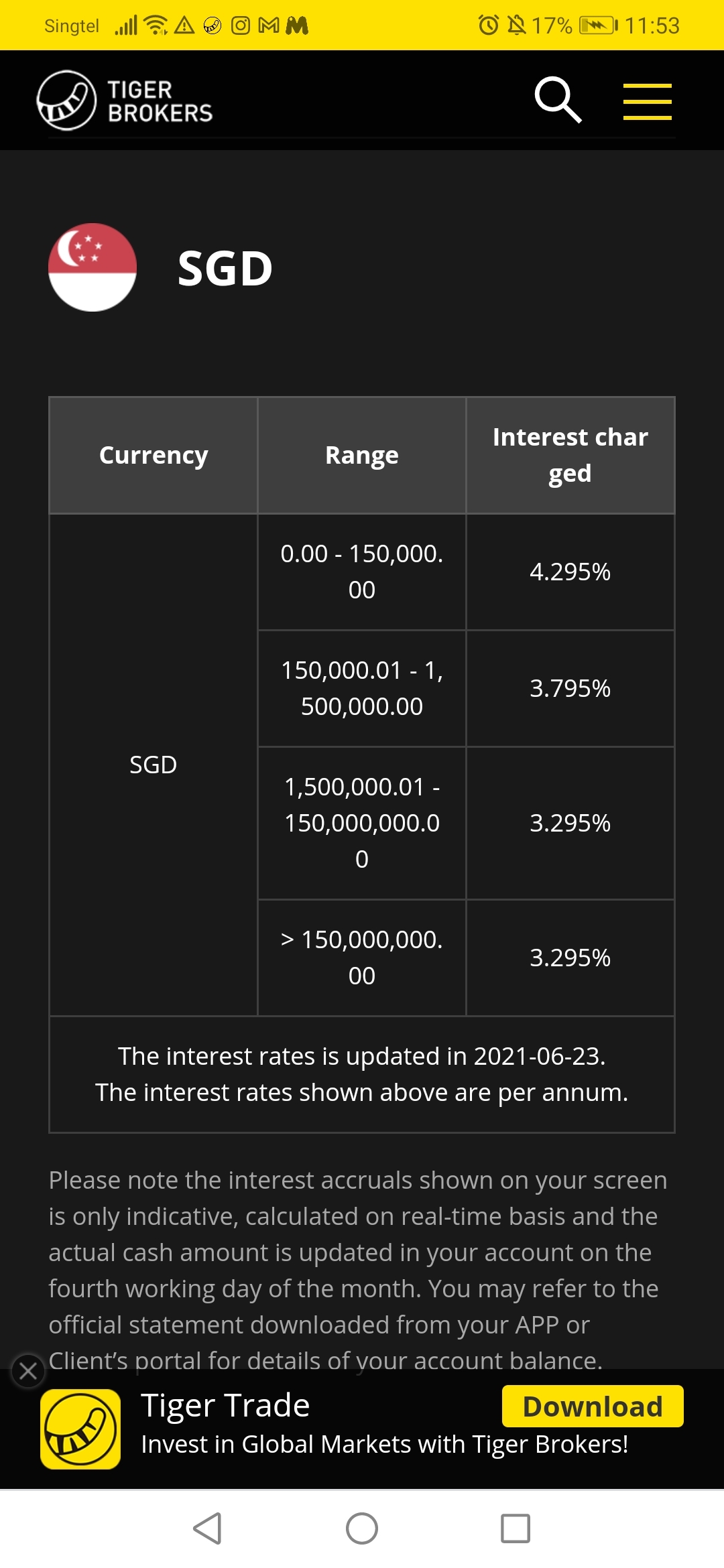This screenshot has width=724, height=1568.
Task: Select the 3.795% interest rate cell
Action: 570,688
